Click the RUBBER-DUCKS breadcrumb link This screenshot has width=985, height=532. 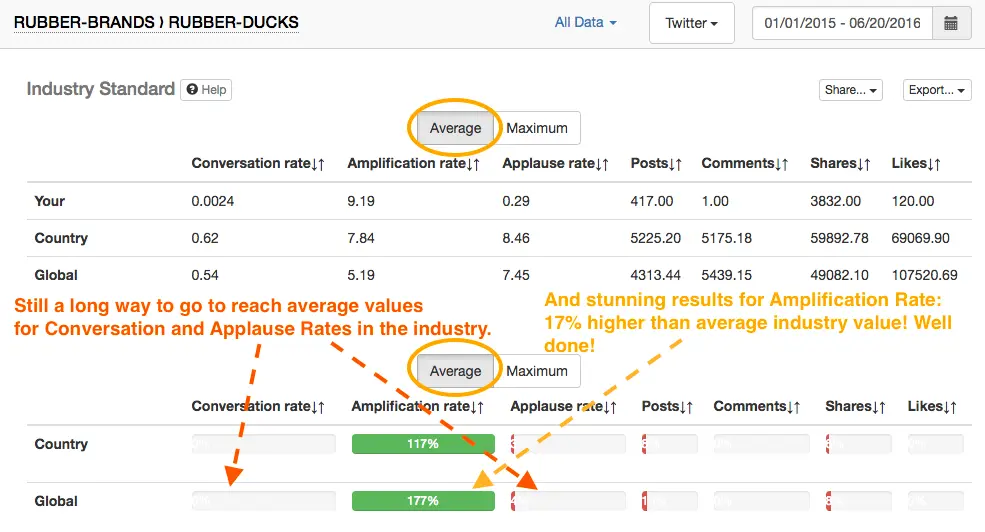click(236, 22)
